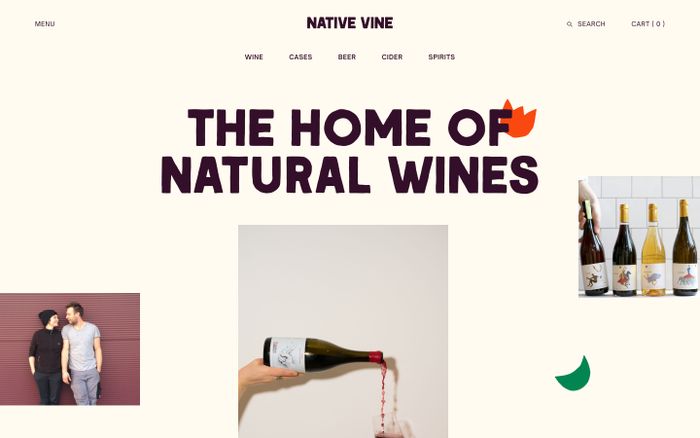Click the green leaf shape icon
Screen dimensions: 700x438
pyautogui.click(x=573, y=374)
